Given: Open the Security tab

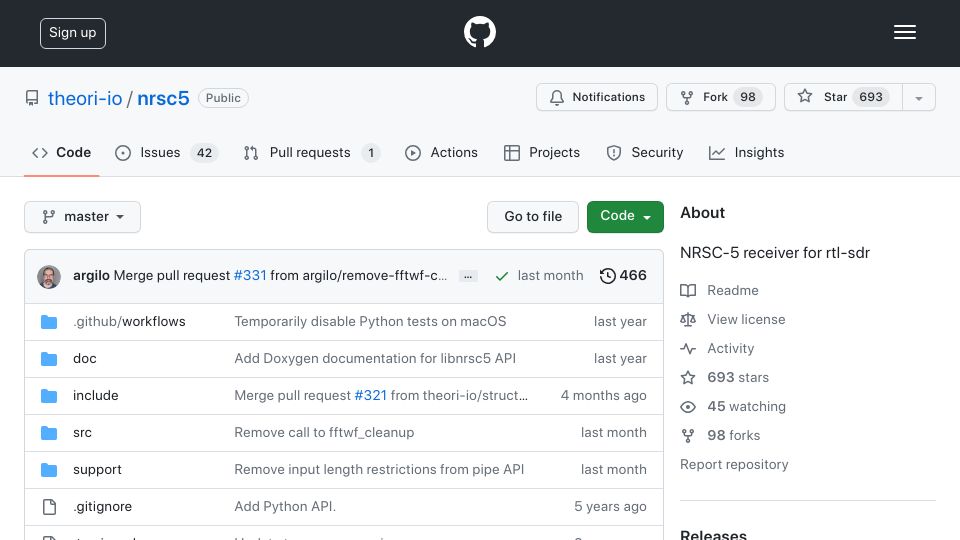Looking at the screenshot, I should point(645,152).
